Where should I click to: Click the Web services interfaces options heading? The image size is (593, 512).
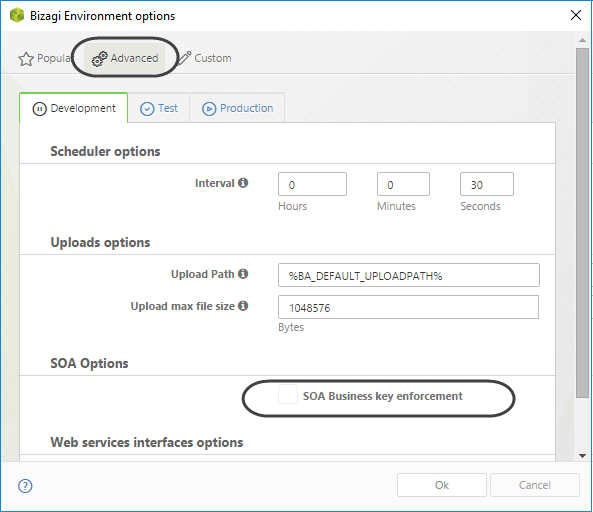pos(147,442)
